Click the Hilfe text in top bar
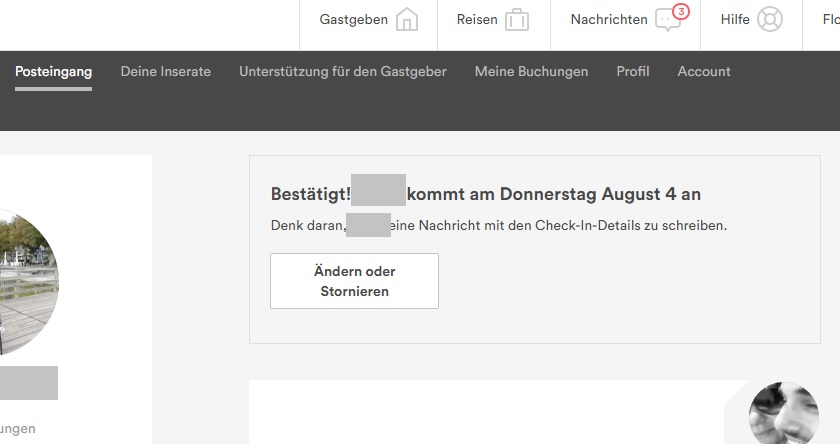Viewport: 840px width, 444px height. point(735,20)
